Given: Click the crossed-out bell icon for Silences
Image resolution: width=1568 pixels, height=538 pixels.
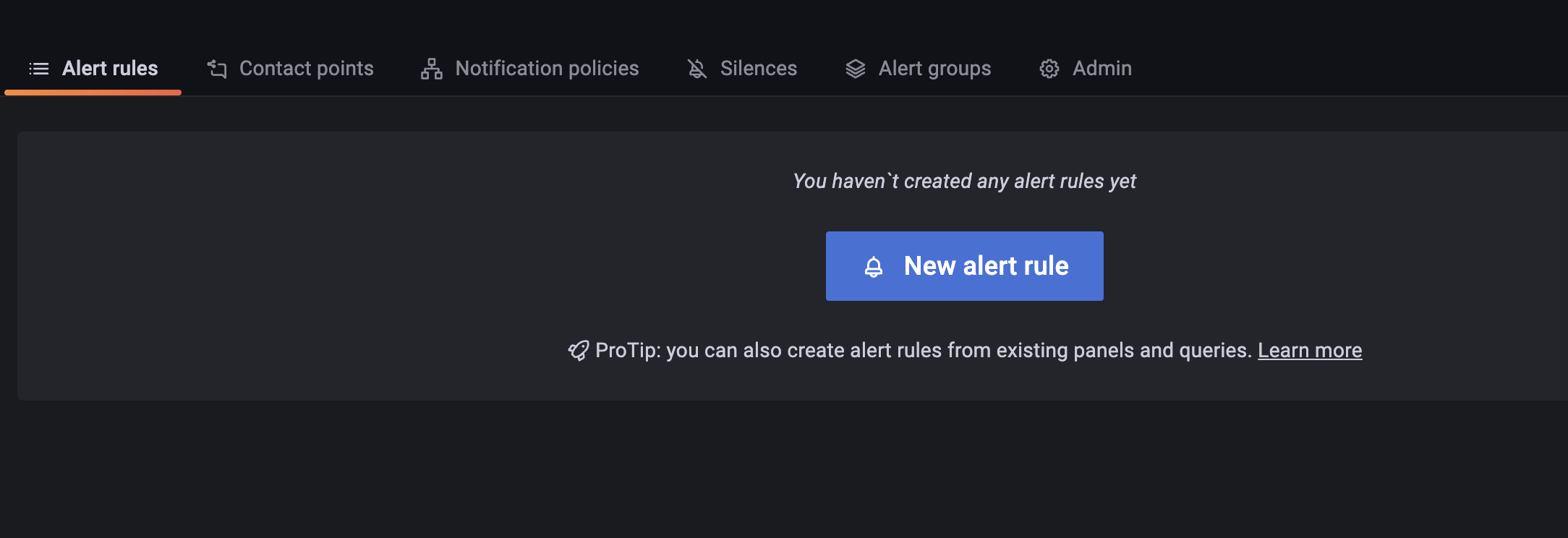Looking at the screenshot, I should (696, 68).
